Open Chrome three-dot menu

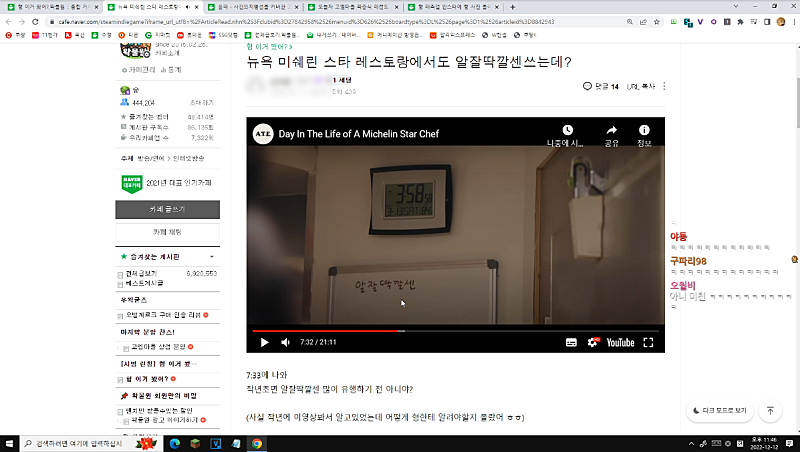(794, 22)
